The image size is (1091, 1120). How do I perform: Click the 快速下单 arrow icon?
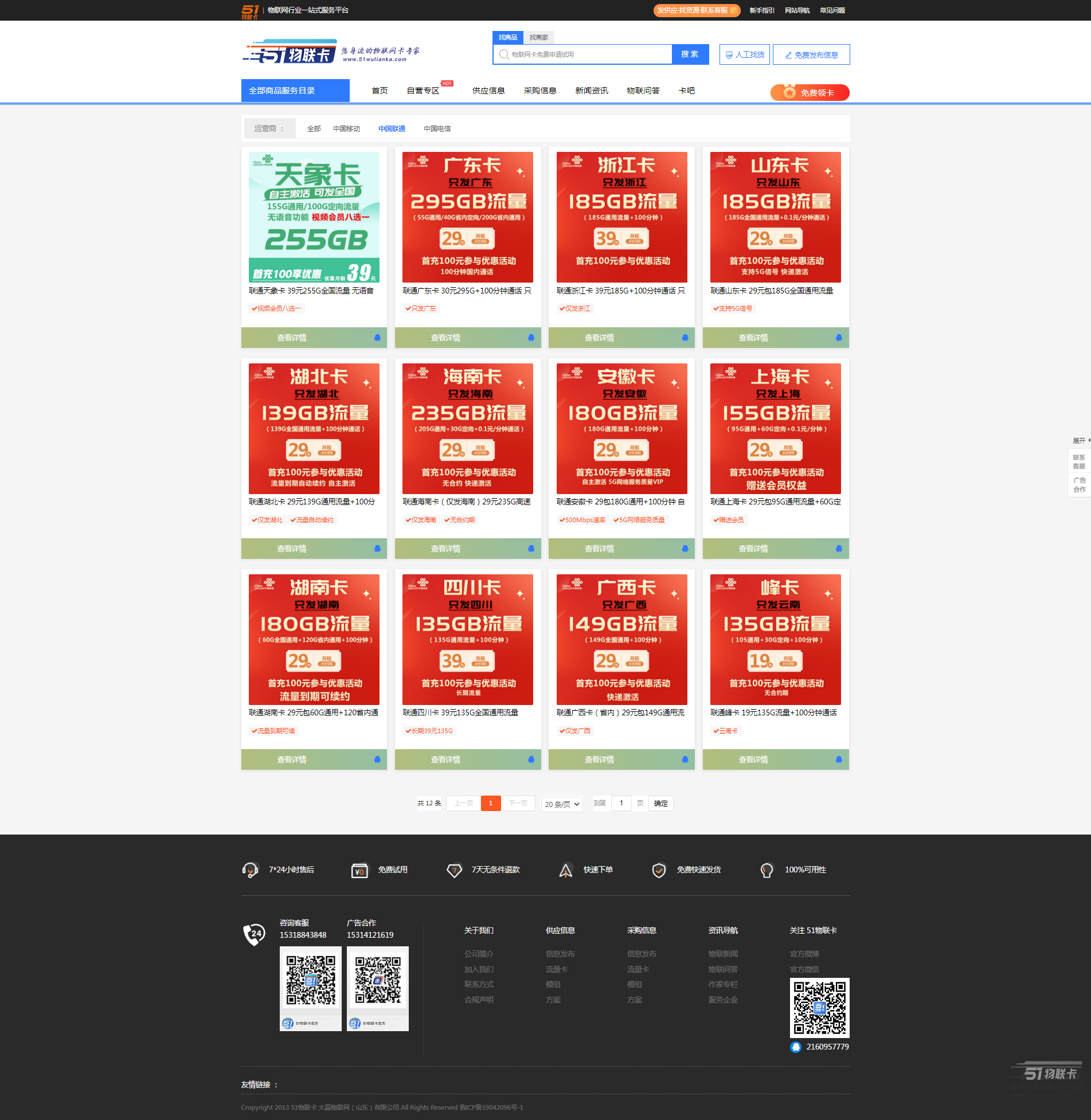[x=566, y=870]
